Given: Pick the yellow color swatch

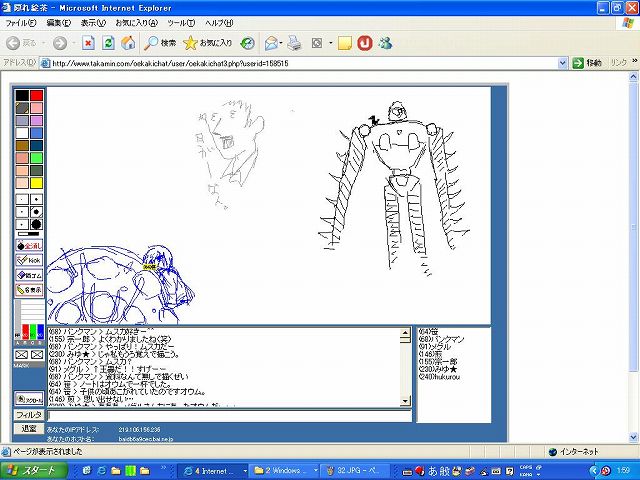Looking at the screenshot, I should coord(36,183).
